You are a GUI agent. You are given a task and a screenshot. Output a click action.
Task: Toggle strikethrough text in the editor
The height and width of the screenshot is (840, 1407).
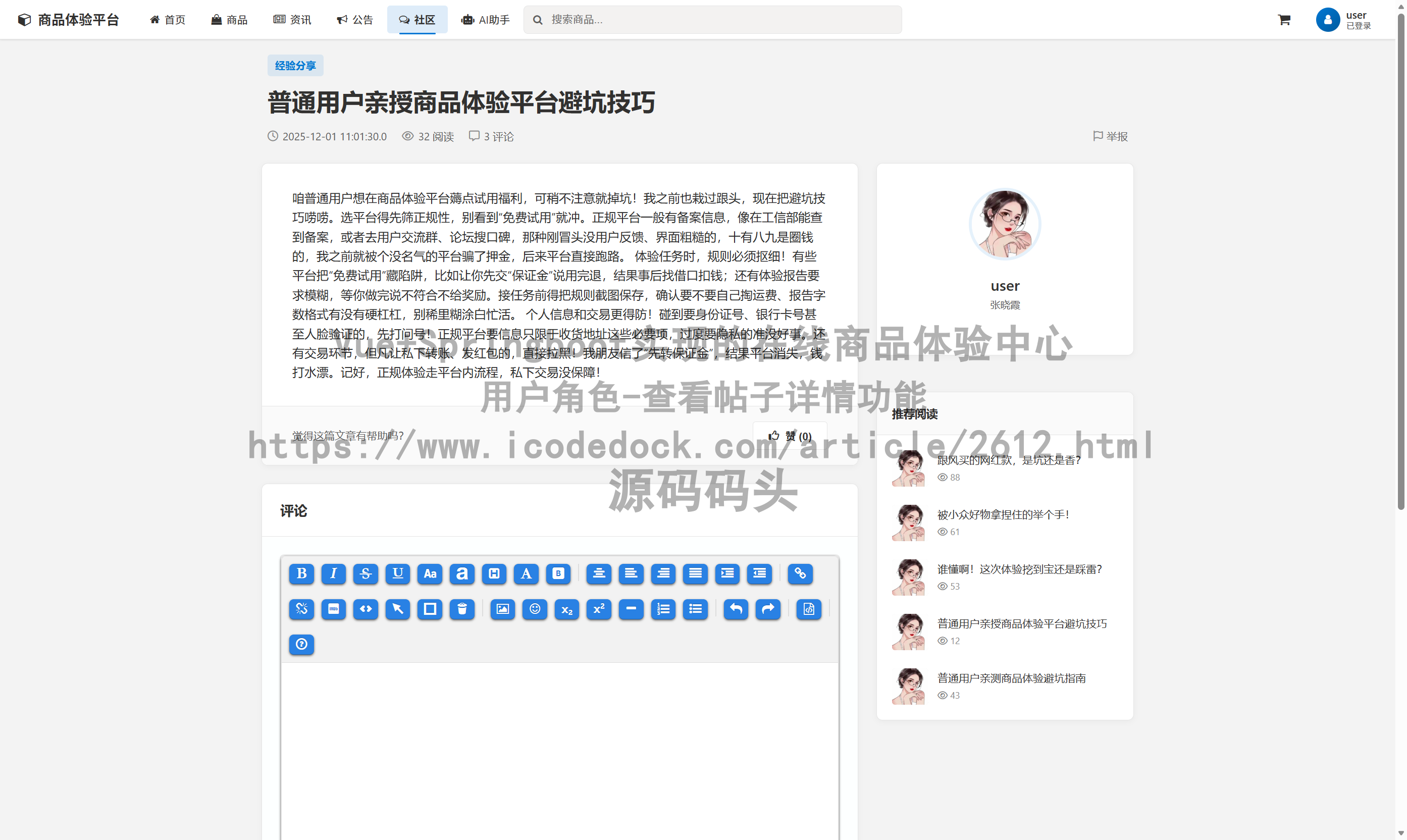click(x=366, y=573)
